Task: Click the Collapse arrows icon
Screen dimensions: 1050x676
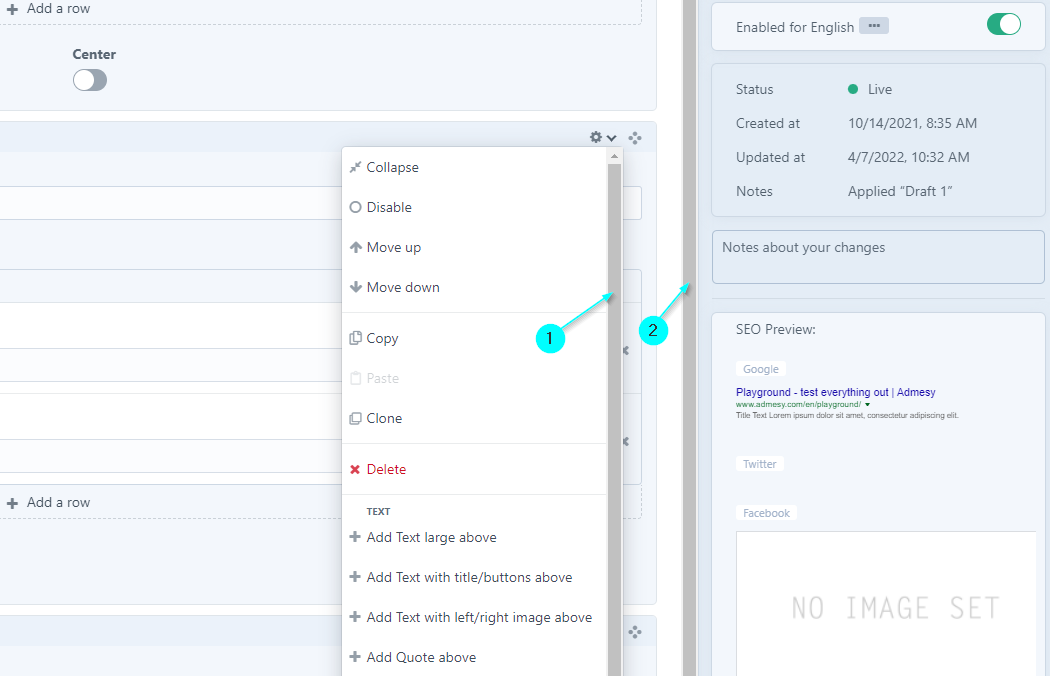Action: (x=356, y=167)
